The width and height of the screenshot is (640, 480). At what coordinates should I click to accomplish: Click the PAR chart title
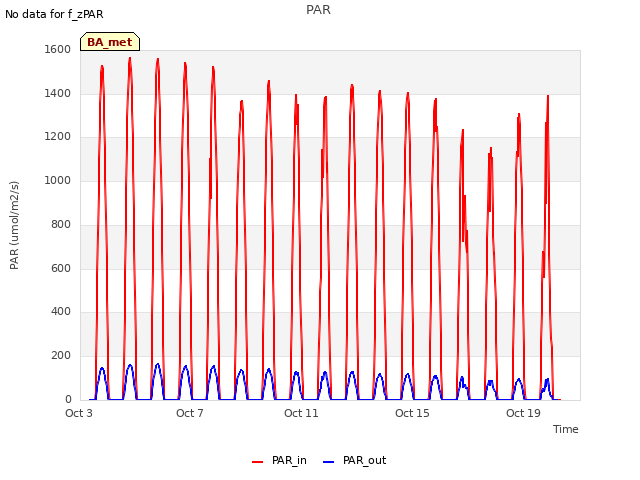click(318, 10)
